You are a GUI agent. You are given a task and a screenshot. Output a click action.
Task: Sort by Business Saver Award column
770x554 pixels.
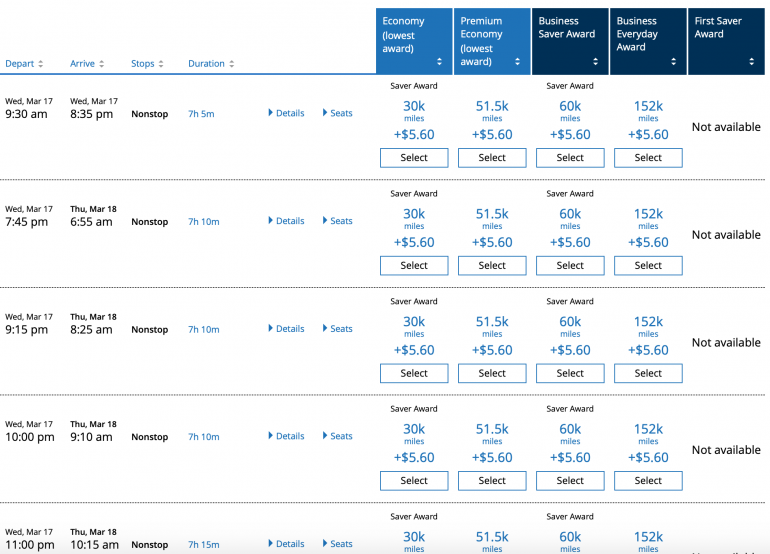(595, 62)
